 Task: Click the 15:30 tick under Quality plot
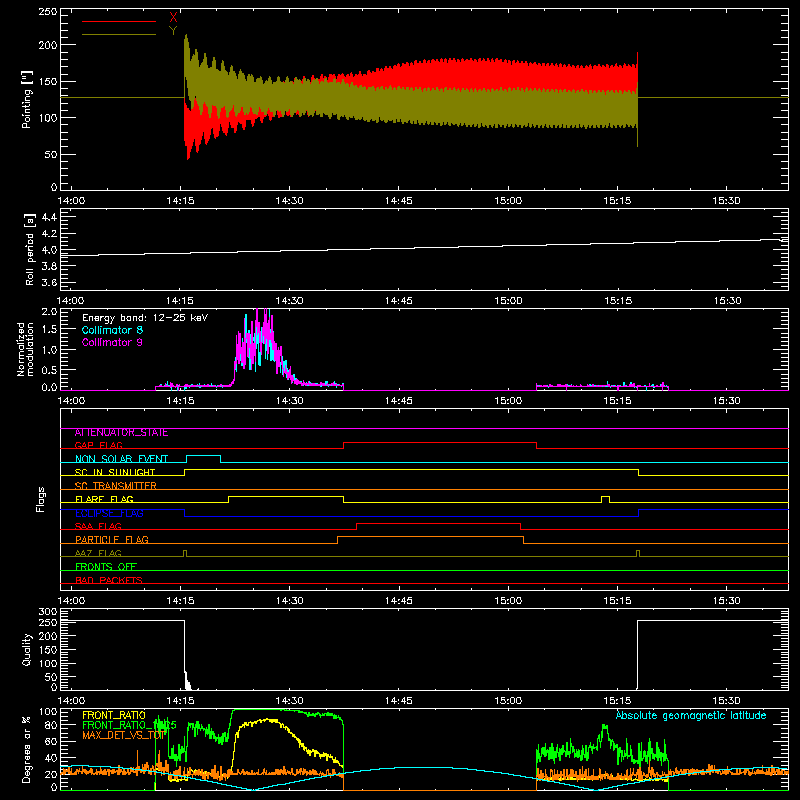(x=727, y=701)
